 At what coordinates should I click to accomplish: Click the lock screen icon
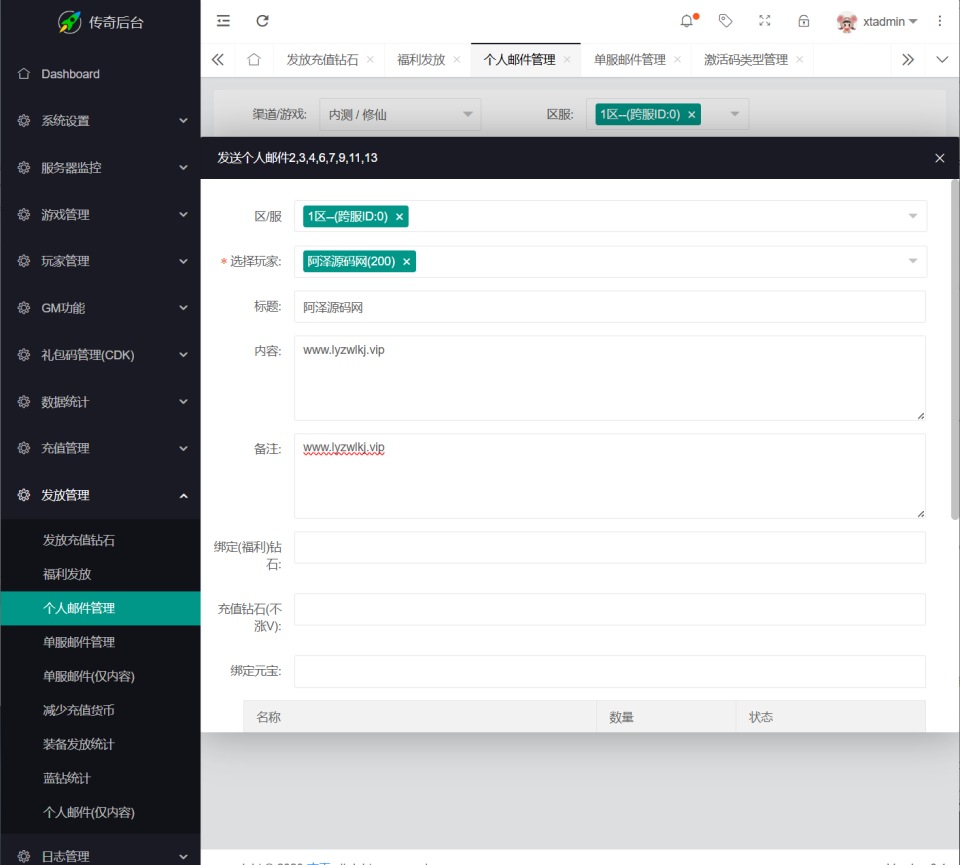pyautogui.click(x=804, y=20)
